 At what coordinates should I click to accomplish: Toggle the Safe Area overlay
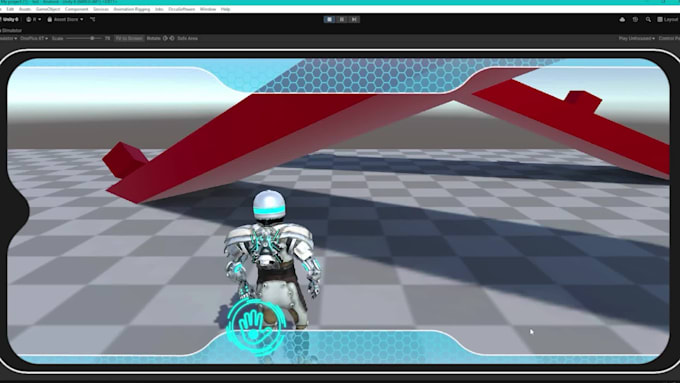tap(187, 39)
